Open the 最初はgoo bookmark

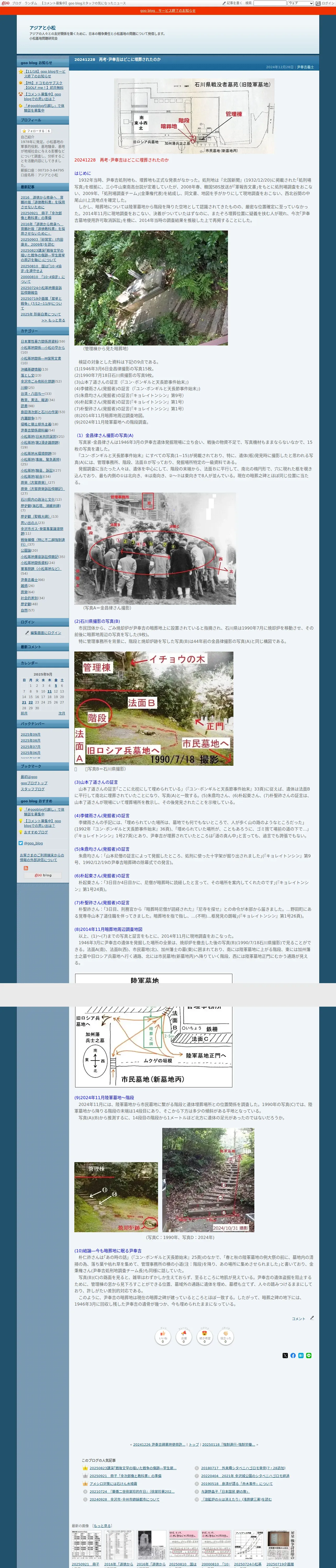pos(29,777)
